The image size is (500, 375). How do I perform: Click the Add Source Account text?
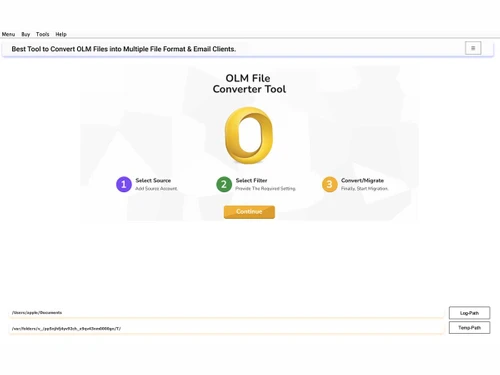(x=156, y=189)
